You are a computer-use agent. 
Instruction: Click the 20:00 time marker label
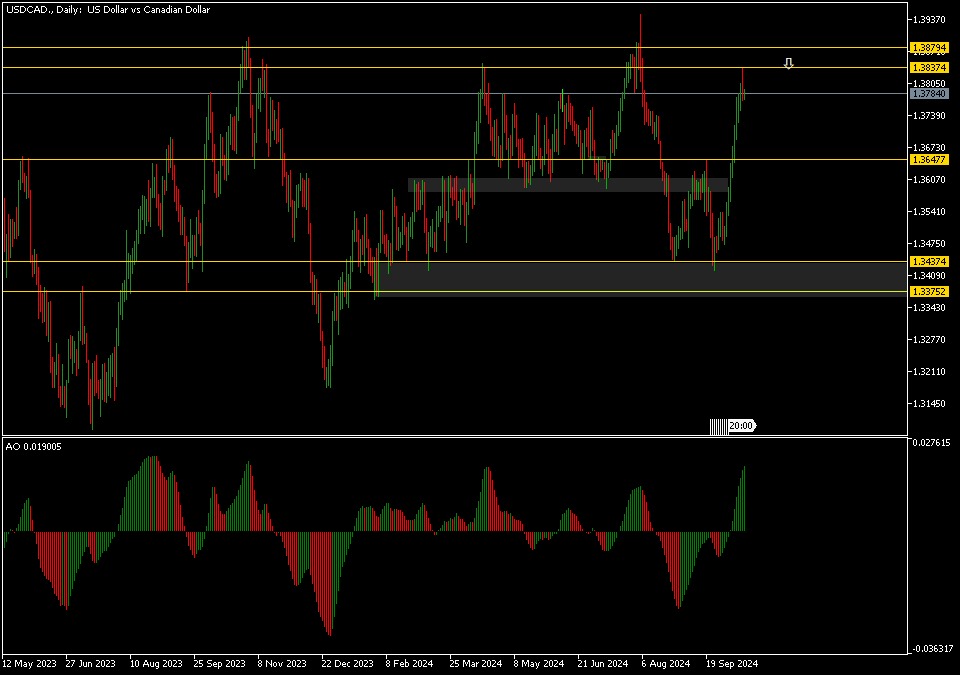coord(742,426)
